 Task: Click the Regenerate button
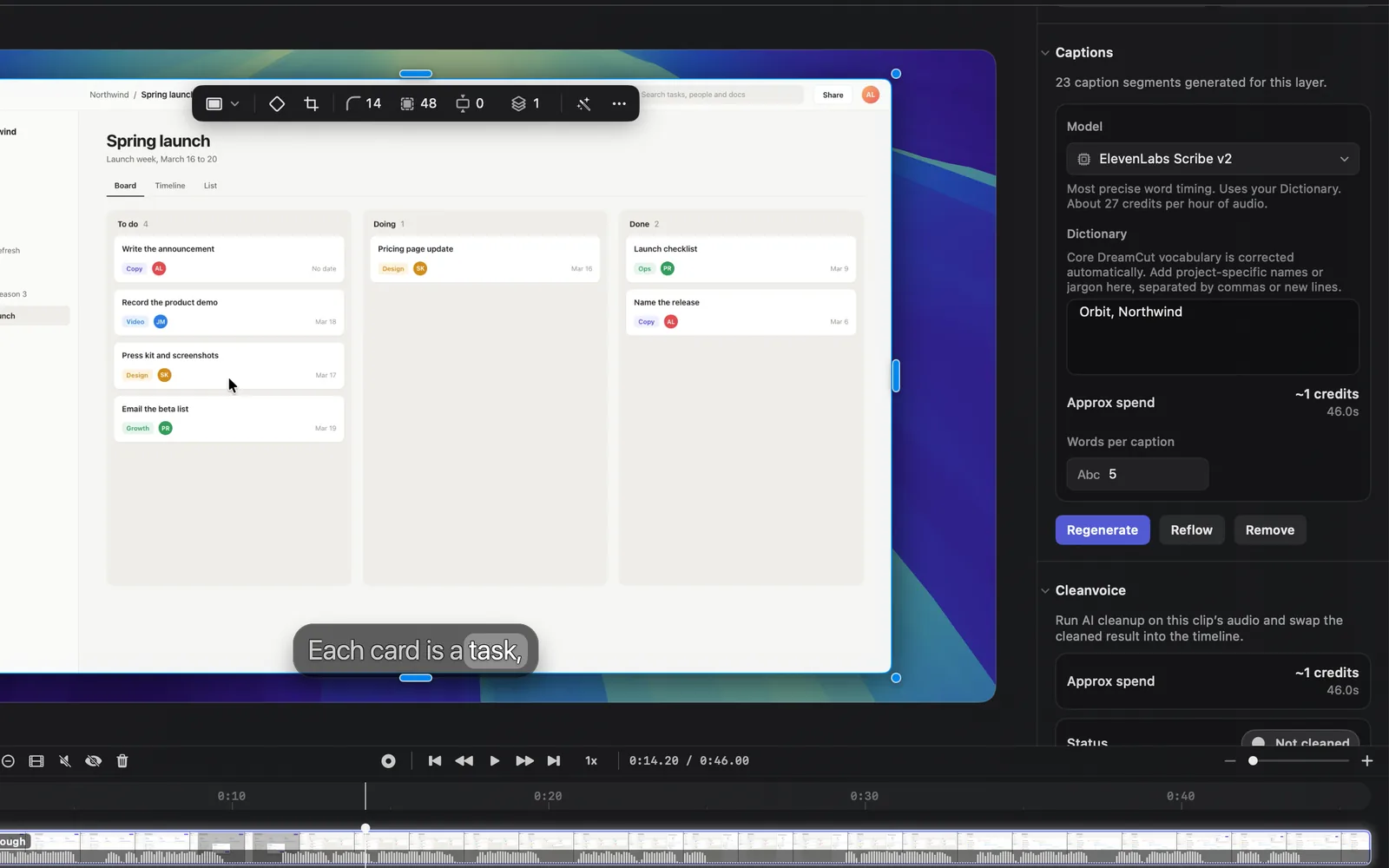[1103, 529]
